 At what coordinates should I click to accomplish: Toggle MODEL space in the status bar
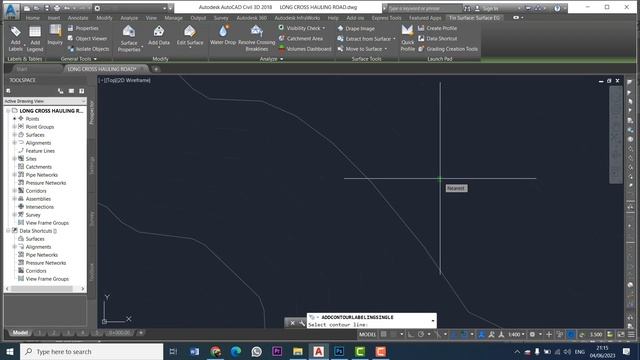[x=367, y=334]
